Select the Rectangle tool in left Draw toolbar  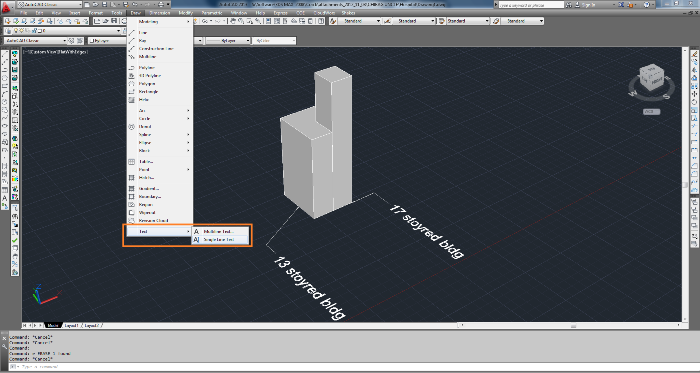pyautogui.click(x=5, y=86)
